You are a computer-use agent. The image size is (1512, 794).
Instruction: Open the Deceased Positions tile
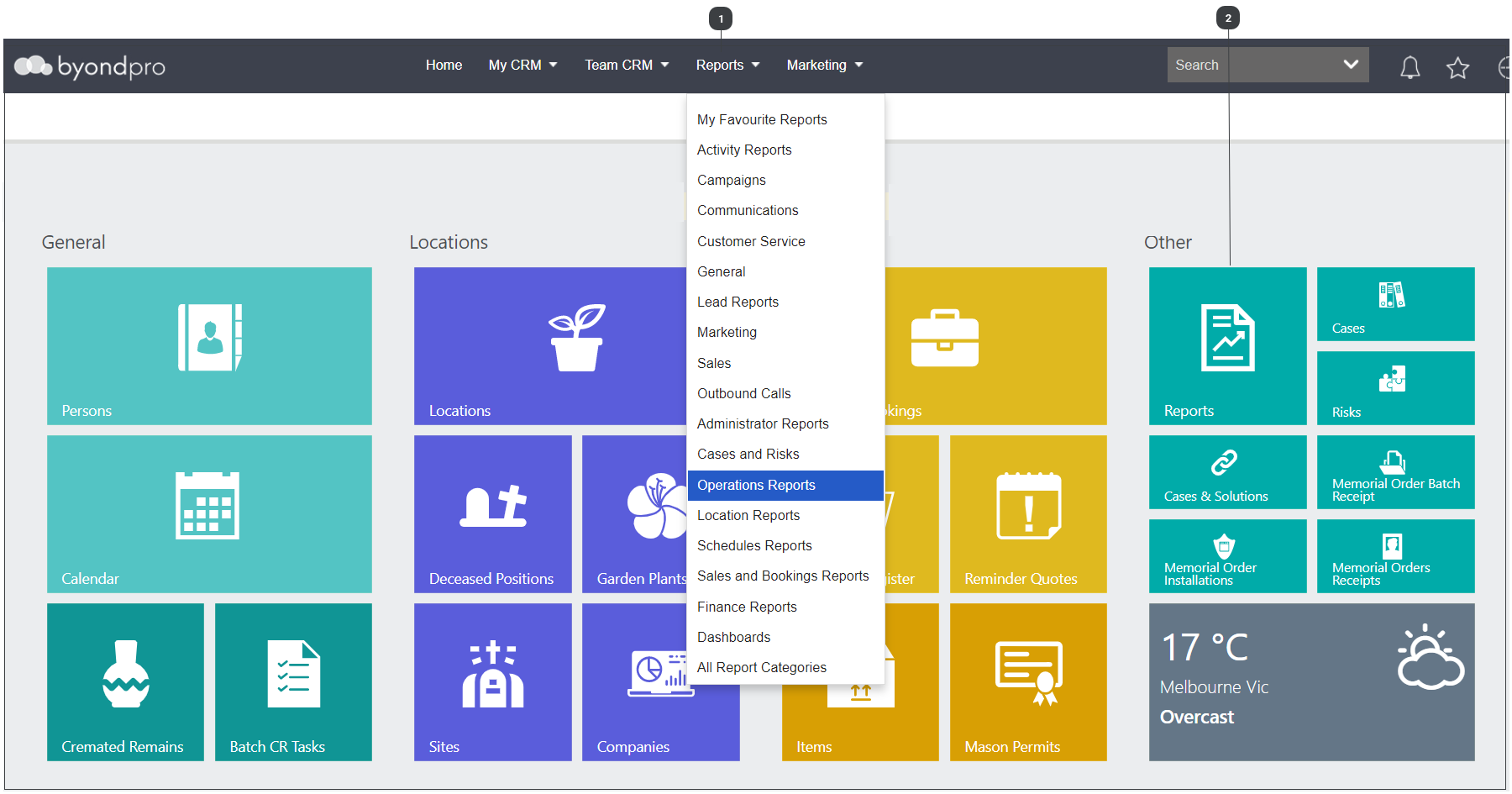pos(492,513)
